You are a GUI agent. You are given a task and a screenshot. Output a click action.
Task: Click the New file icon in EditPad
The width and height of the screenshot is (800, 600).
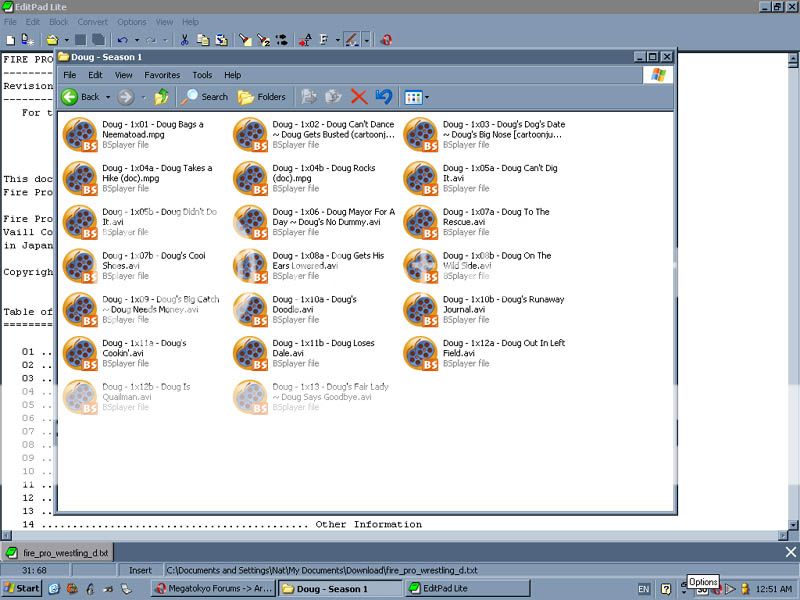point(10,40)
